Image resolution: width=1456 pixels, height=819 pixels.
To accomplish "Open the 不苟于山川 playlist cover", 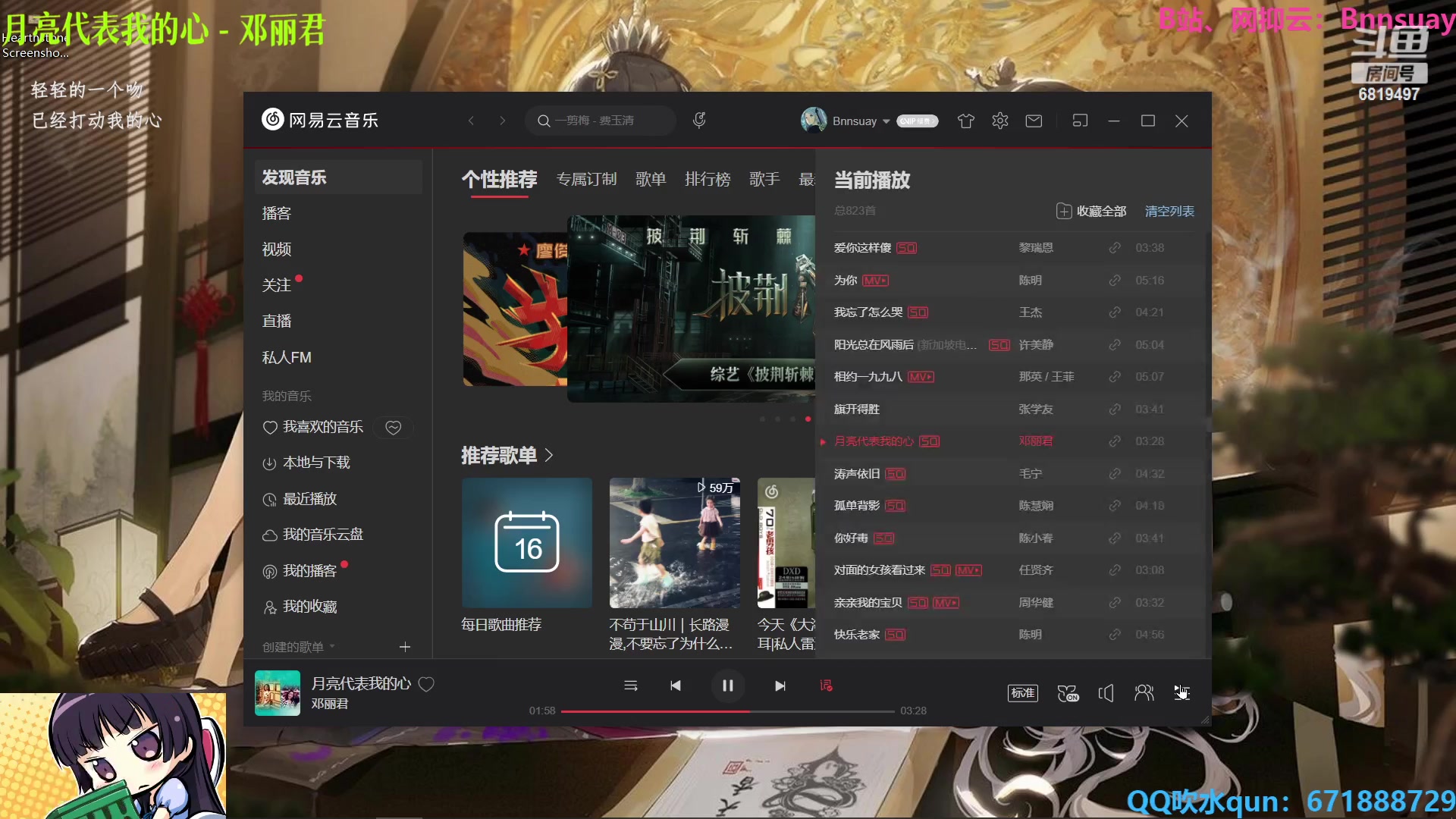I will 675,543.
